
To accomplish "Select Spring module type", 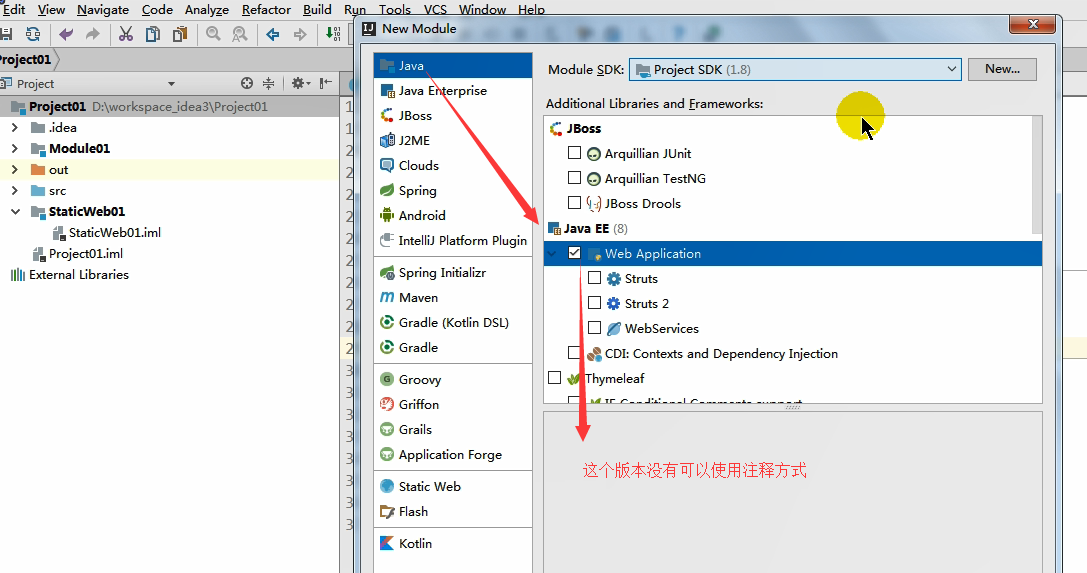I will [x=453, y=191].
